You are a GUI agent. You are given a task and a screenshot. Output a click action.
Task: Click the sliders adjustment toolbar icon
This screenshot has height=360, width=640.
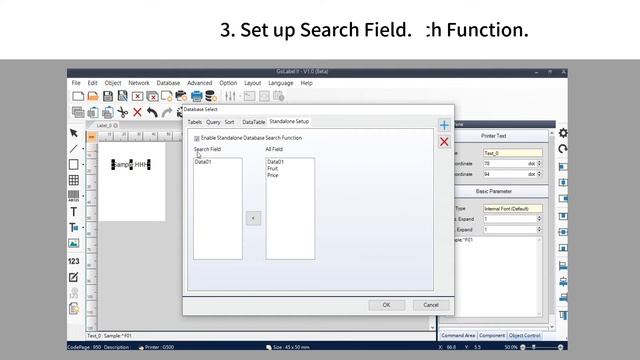pos(230,96)
